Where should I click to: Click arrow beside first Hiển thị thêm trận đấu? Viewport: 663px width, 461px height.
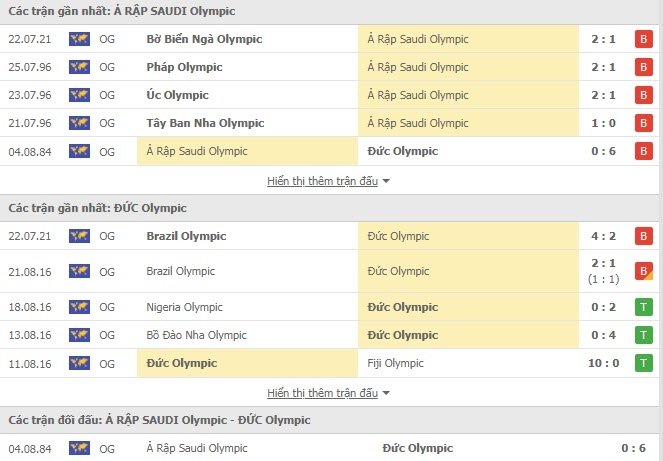tap(386, 181)
